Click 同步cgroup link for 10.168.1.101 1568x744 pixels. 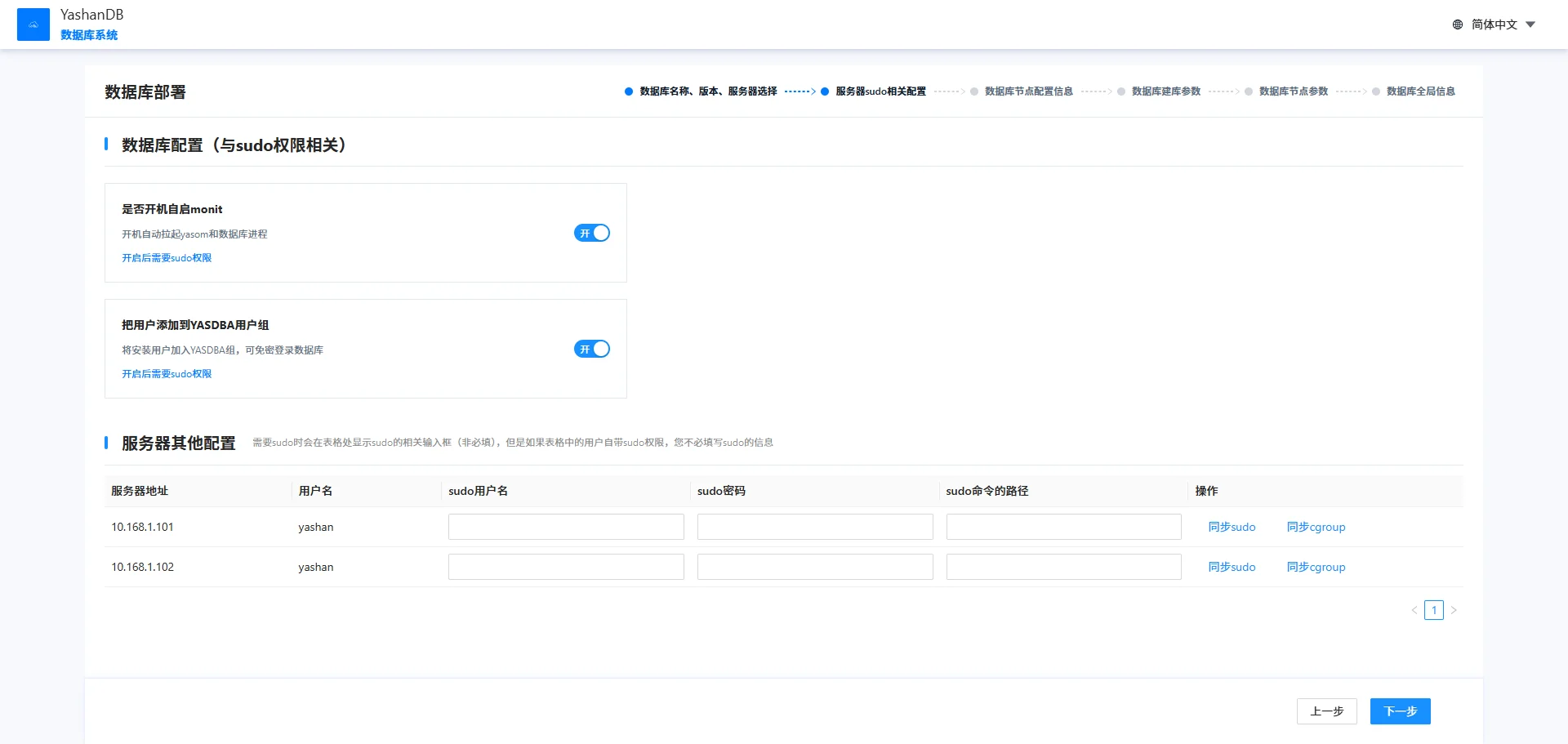1316,528
